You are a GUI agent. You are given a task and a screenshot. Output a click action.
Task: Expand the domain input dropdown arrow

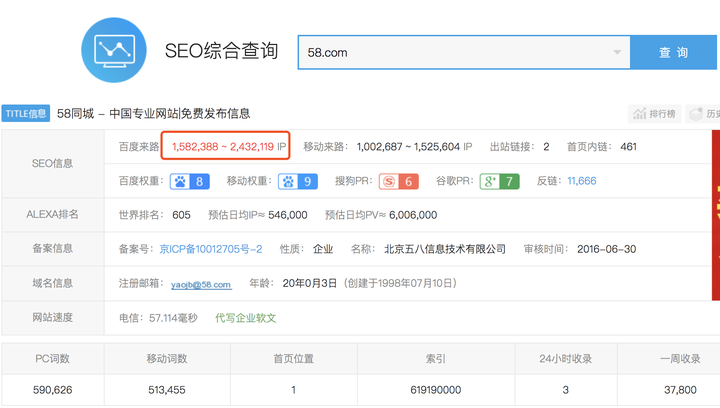(x=617, y=52)
